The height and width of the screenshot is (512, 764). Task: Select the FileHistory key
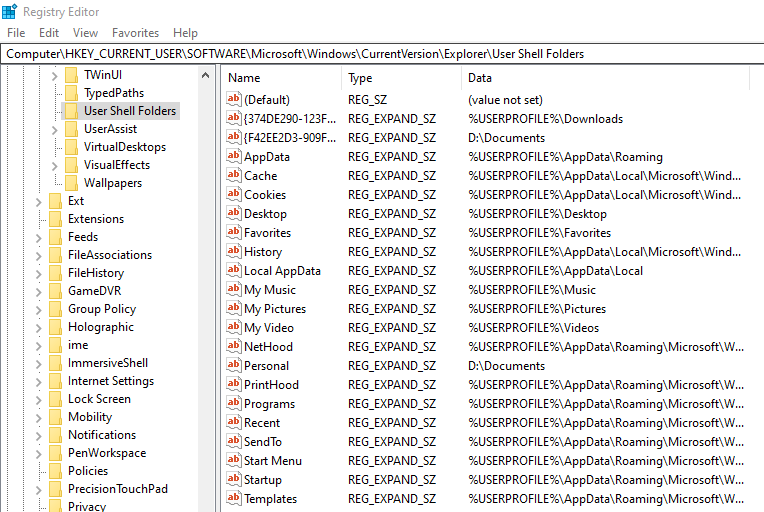click(96, 273)
